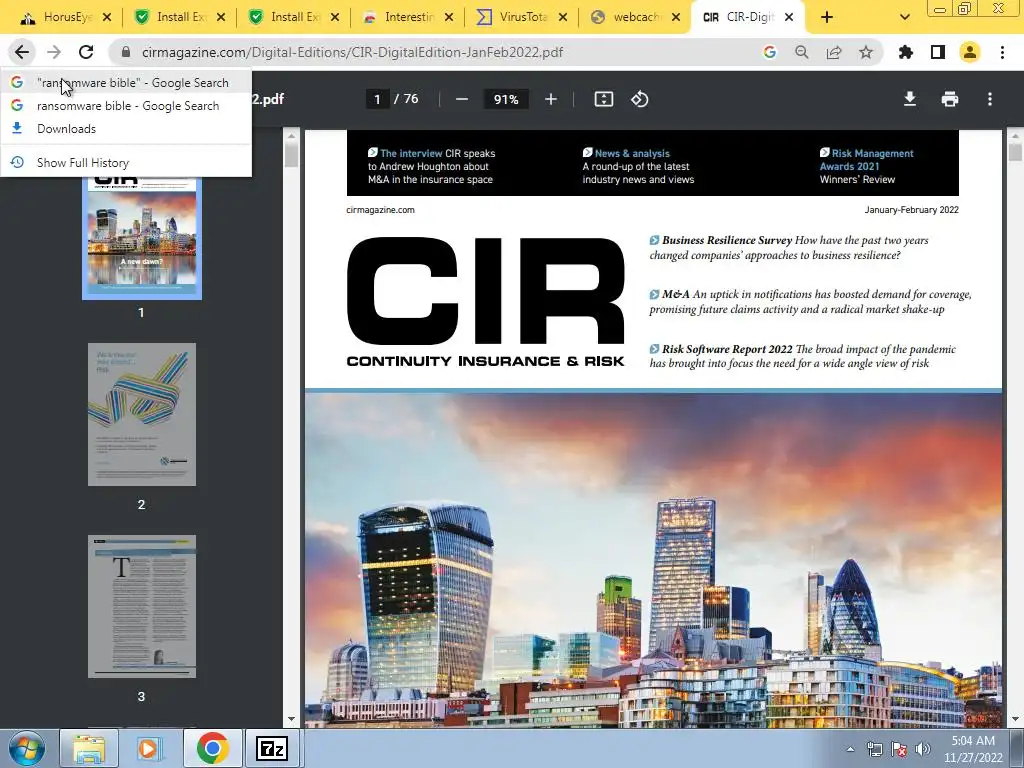Expand the tab search dropdown arrow

click(x=904, y=17)
